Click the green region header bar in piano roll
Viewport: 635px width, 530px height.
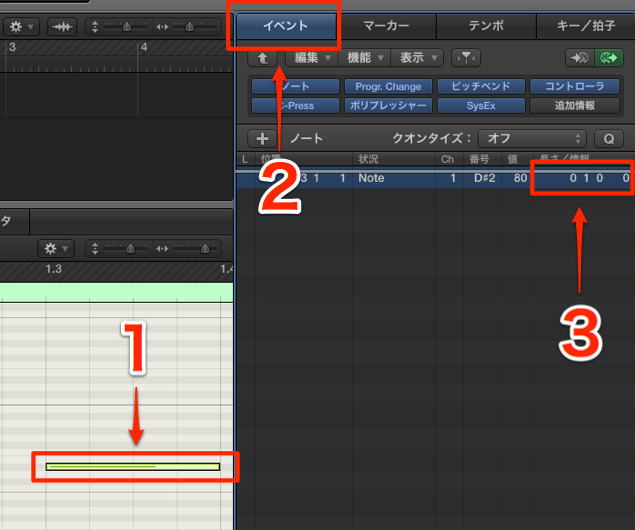(x=117, y=292)
